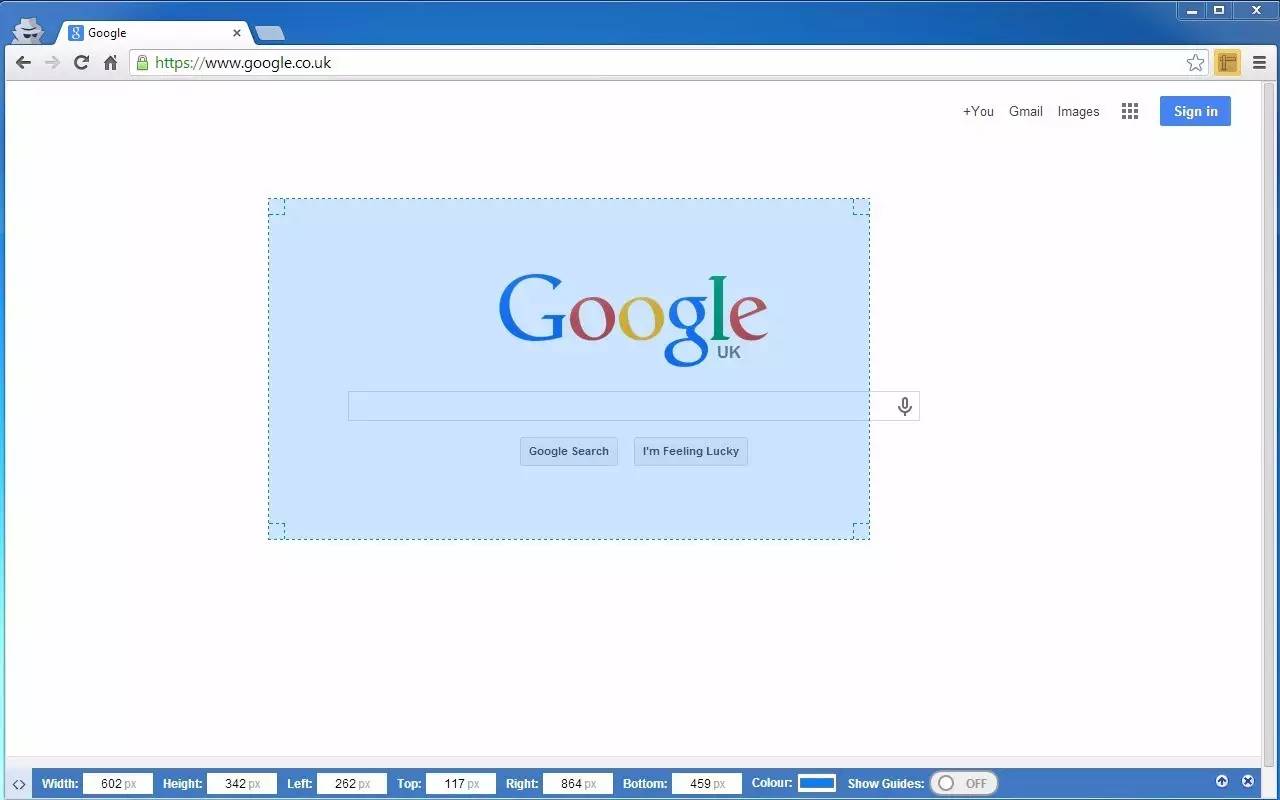This screenshot has width=1280, height=800.
Task: Open the Chrome hamburger menu
Action: (1259, 63)
